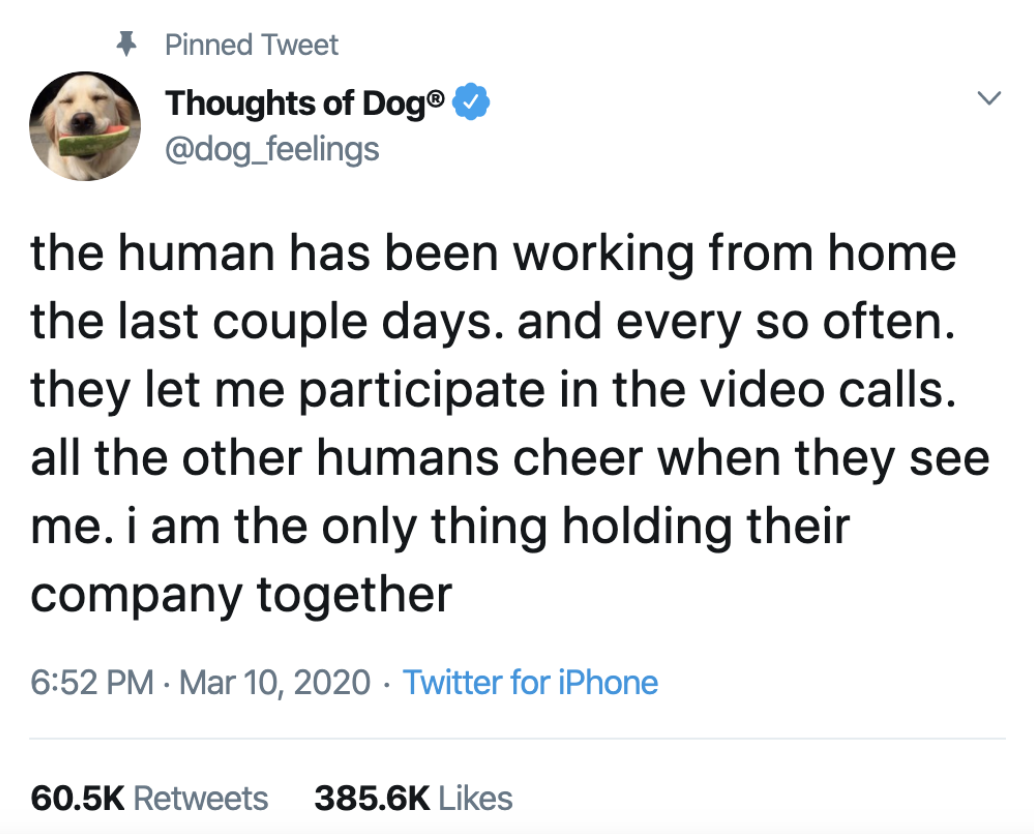Click the blue verified badge
This screenshot has width=1034, height=834.
point(472,102)
